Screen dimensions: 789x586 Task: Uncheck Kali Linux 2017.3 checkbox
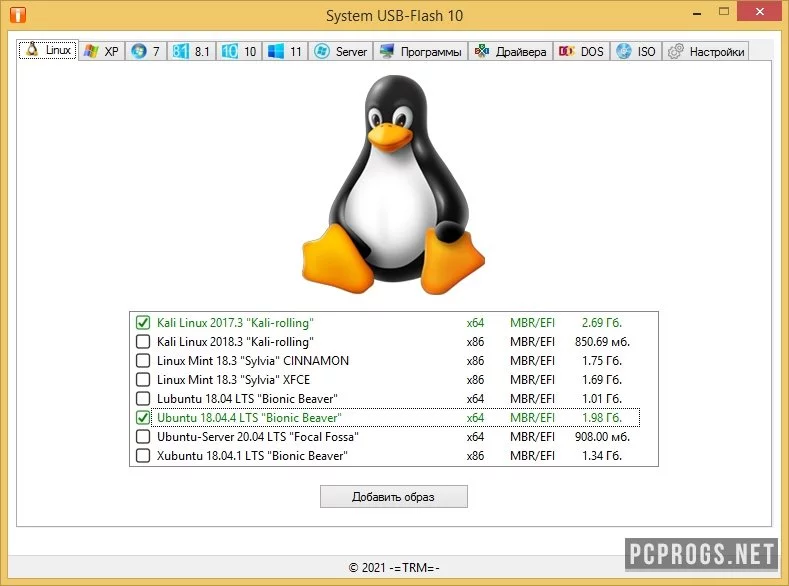pyautogui.click(x=143, y=322)
